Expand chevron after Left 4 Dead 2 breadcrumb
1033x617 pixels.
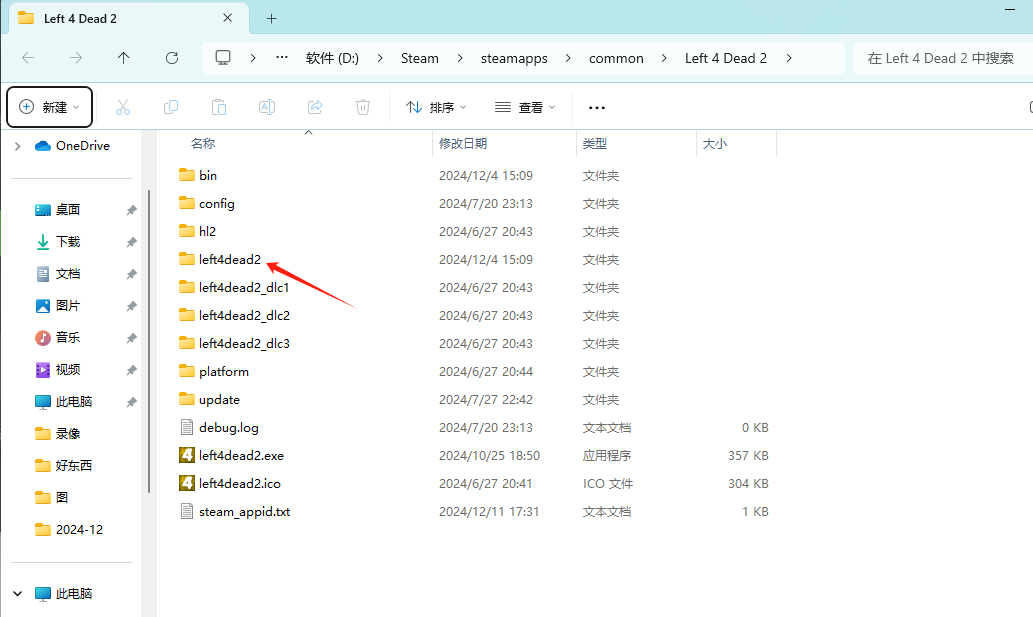[x=789, y=58]
